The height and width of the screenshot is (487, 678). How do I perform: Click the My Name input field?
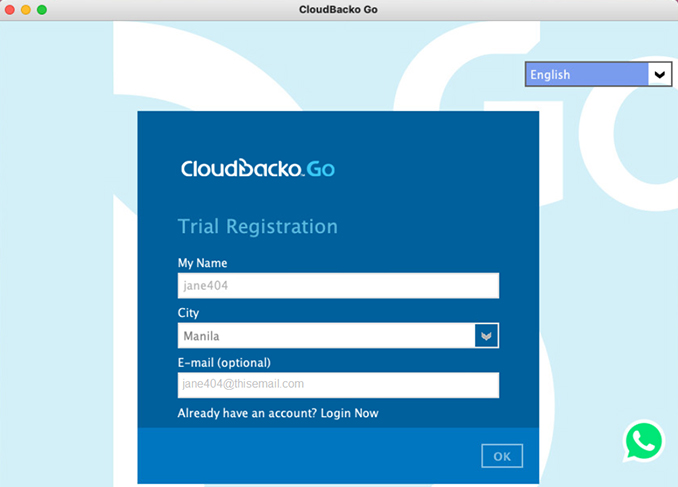(338, 285)
